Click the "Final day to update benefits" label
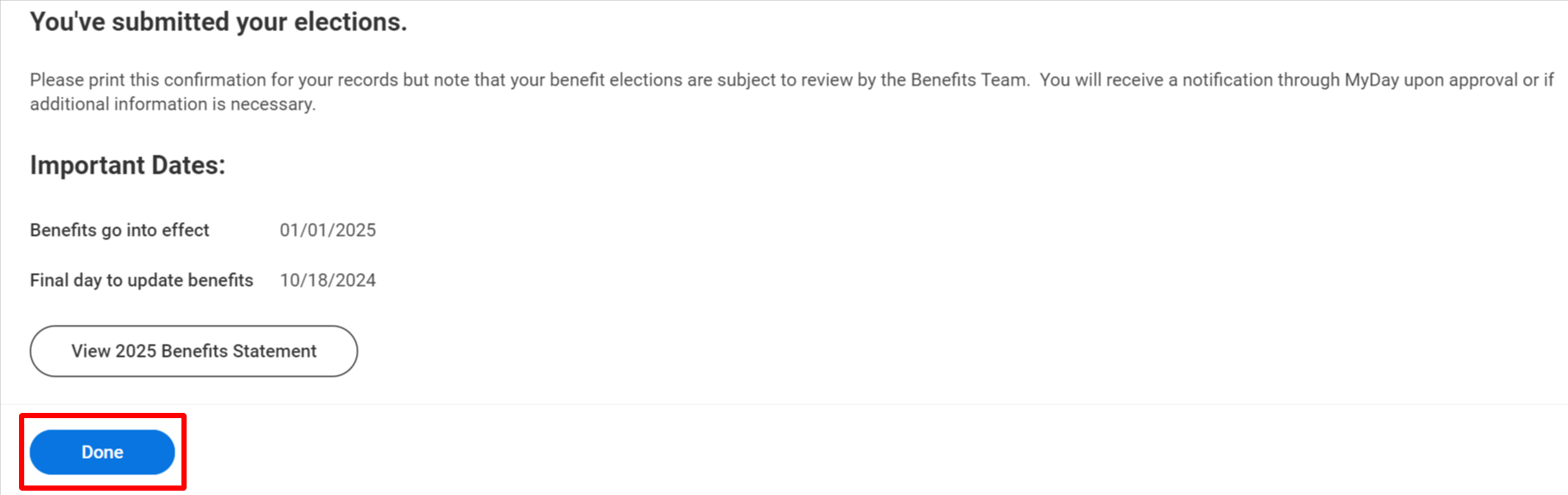Image resolution: width=1568 pixels, height=495 pixels. pyautogui.click(x=142, y=280)
